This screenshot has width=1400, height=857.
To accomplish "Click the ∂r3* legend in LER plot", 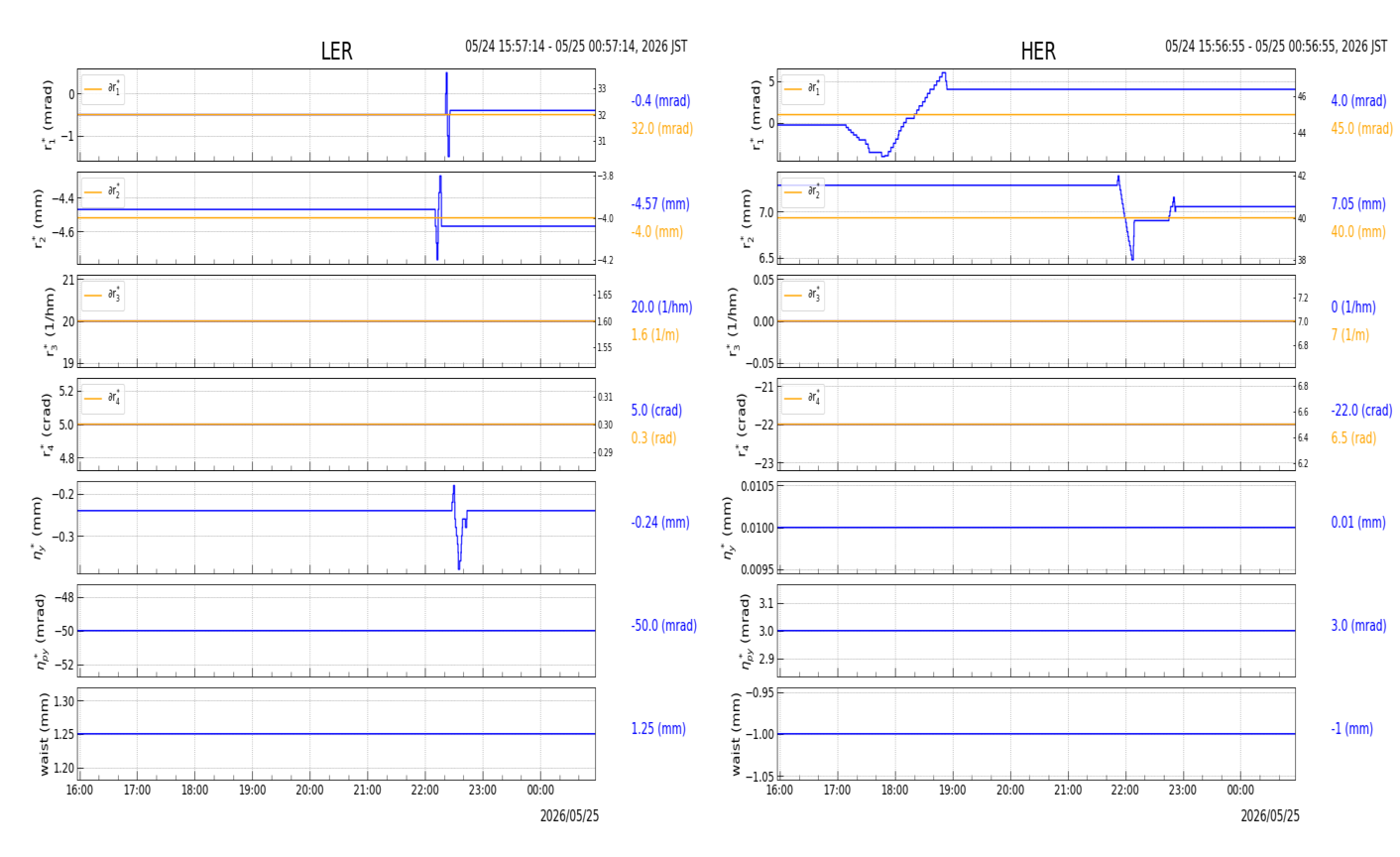I will pyautogui.click(x=104, y=295).
